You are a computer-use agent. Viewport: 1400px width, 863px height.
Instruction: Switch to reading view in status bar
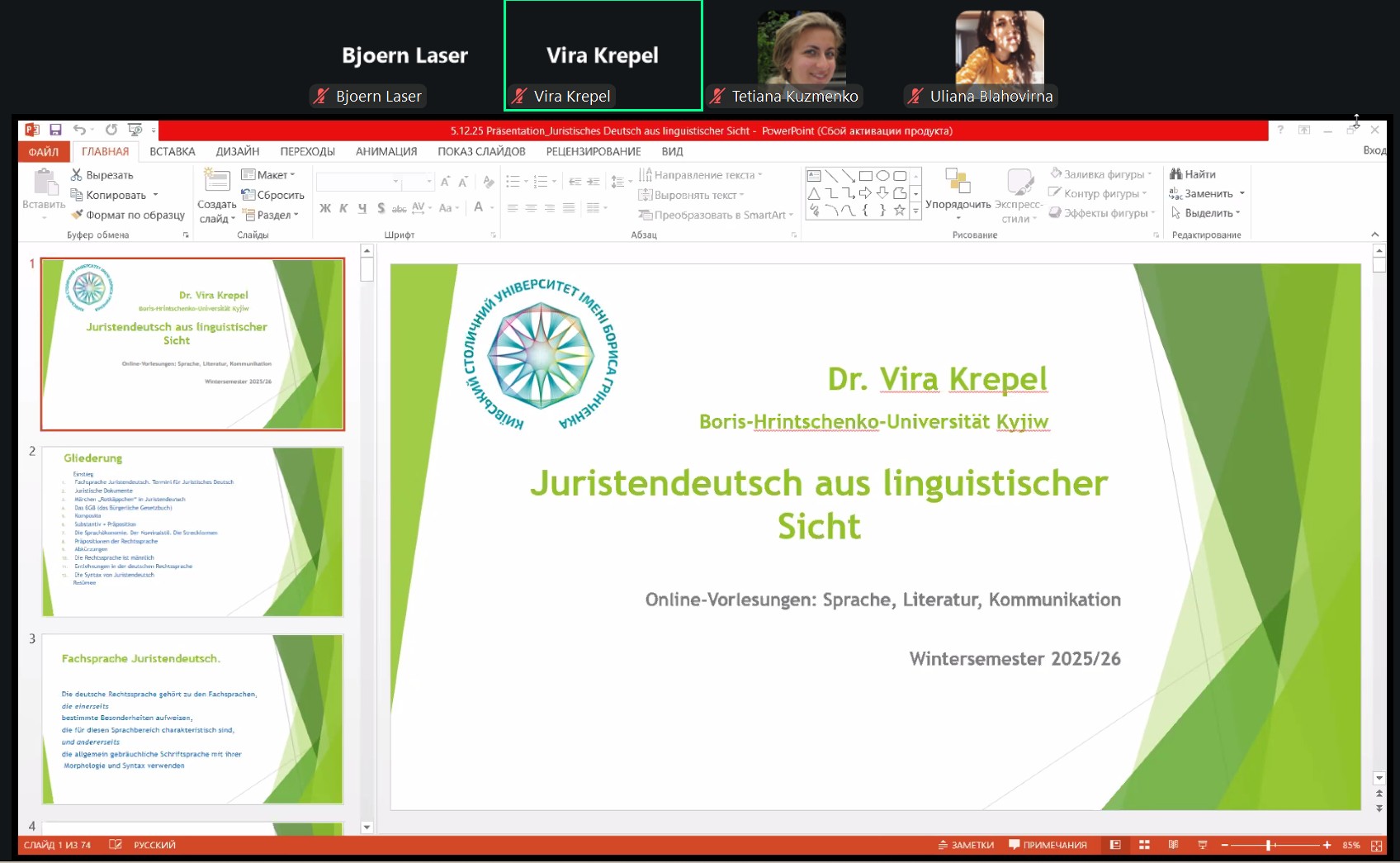coord(1173,845)
